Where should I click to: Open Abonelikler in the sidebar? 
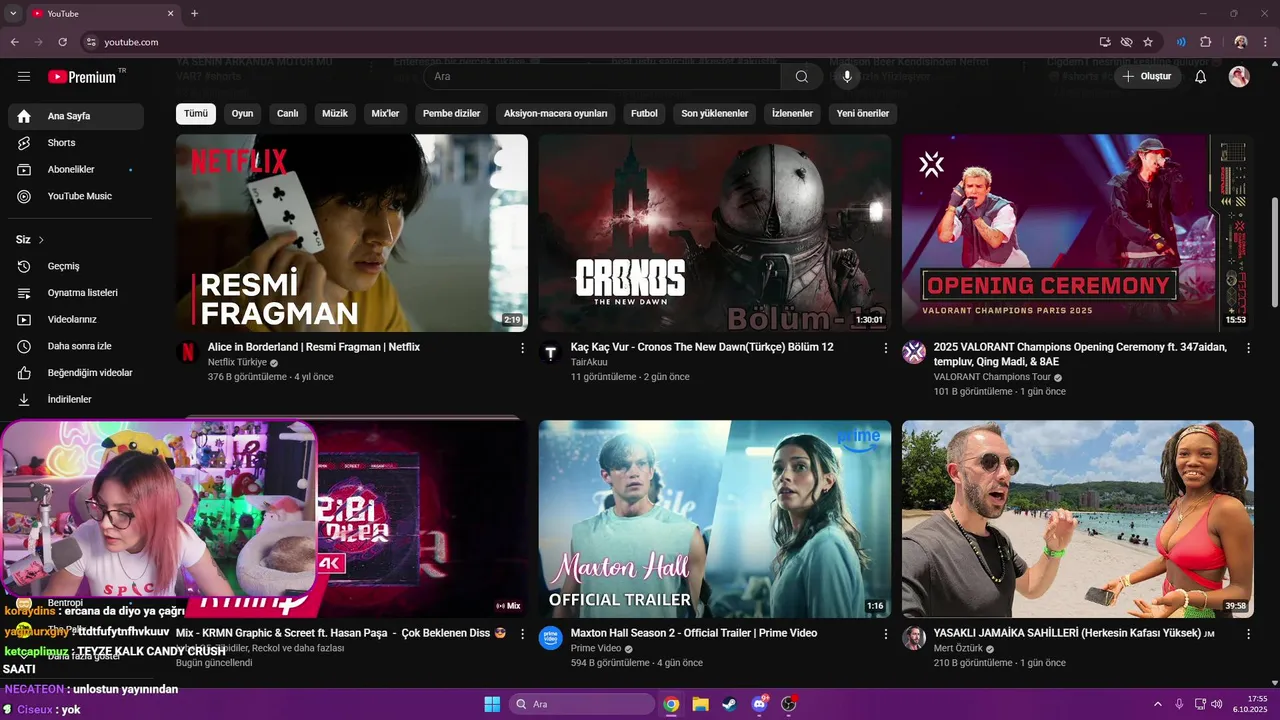[x=76, y=170]
